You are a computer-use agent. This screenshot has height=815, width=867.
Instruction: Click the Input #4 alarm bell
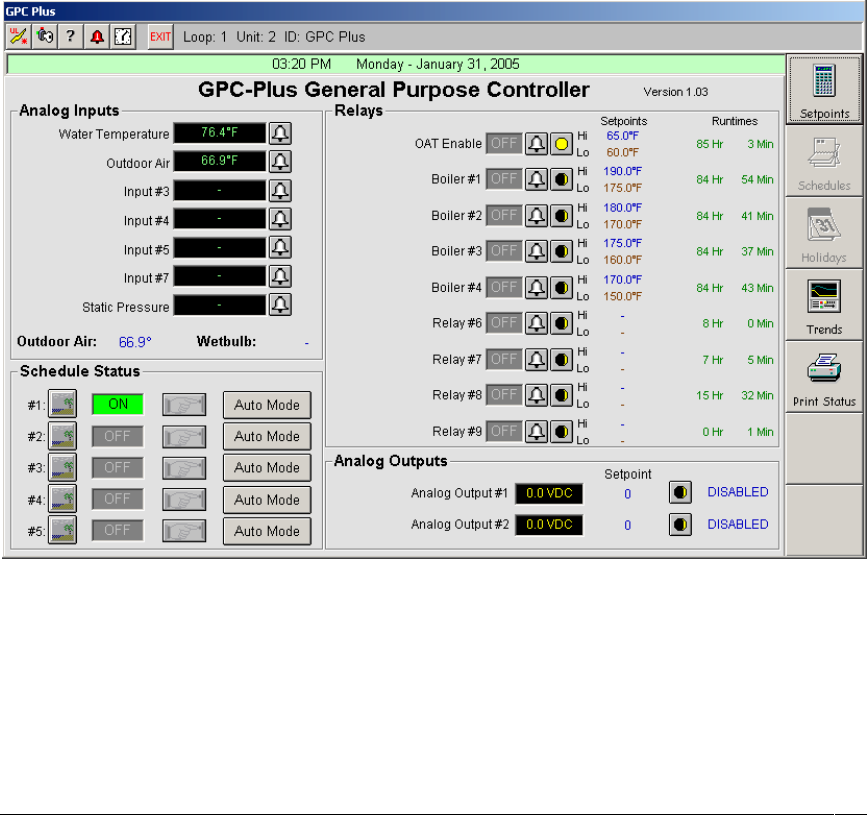pos(280,219)
